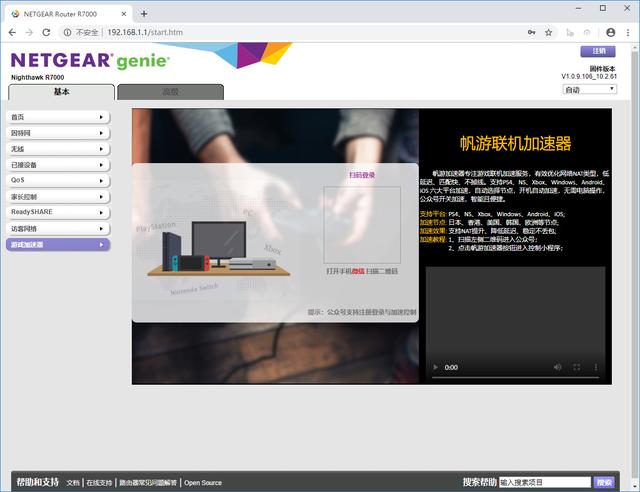
Task: Click the video progress bar
Action: pyautogui.click(x=516, y=378)
